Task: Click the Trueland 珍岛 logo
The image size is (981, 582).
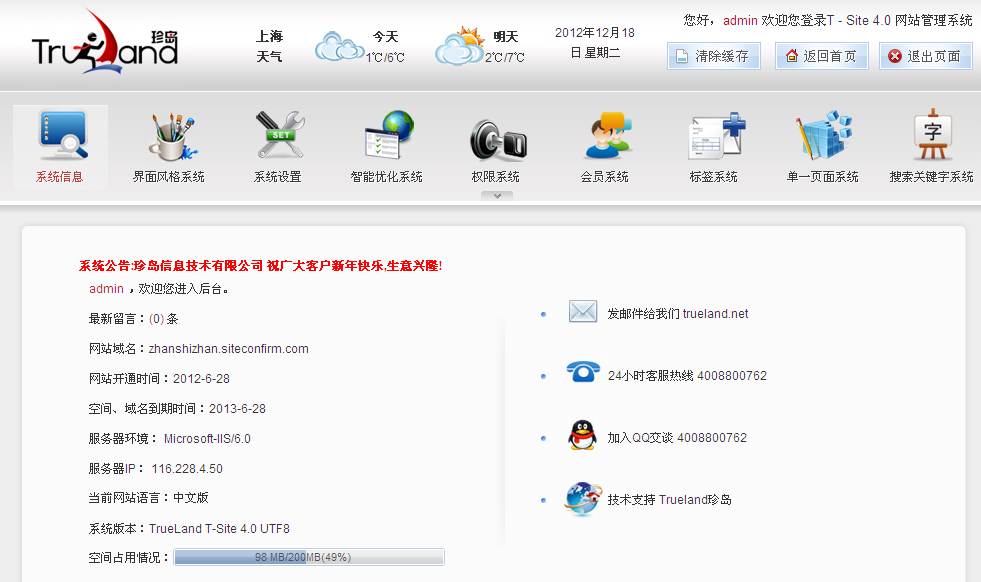Action: coord(105,44)
